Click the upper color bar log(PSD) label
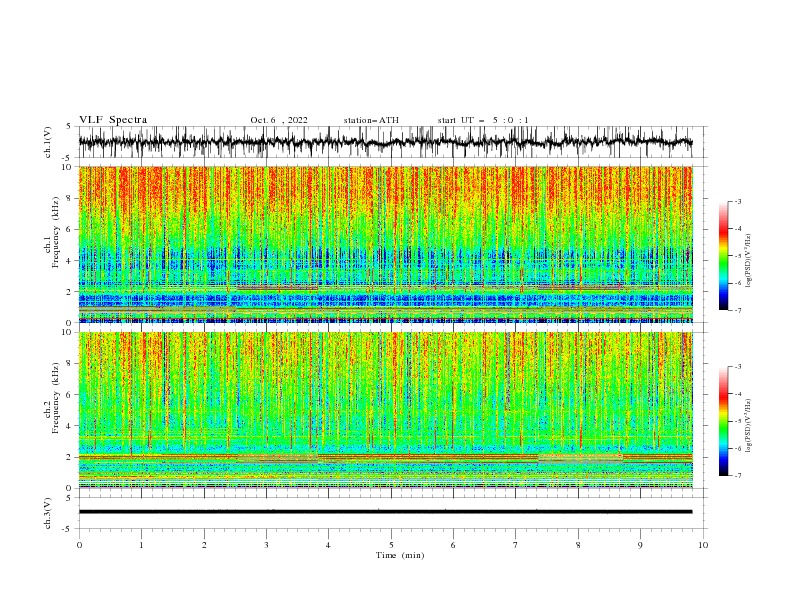The width and height of the screenshot is (792, 612). click(x=748, y=261)
